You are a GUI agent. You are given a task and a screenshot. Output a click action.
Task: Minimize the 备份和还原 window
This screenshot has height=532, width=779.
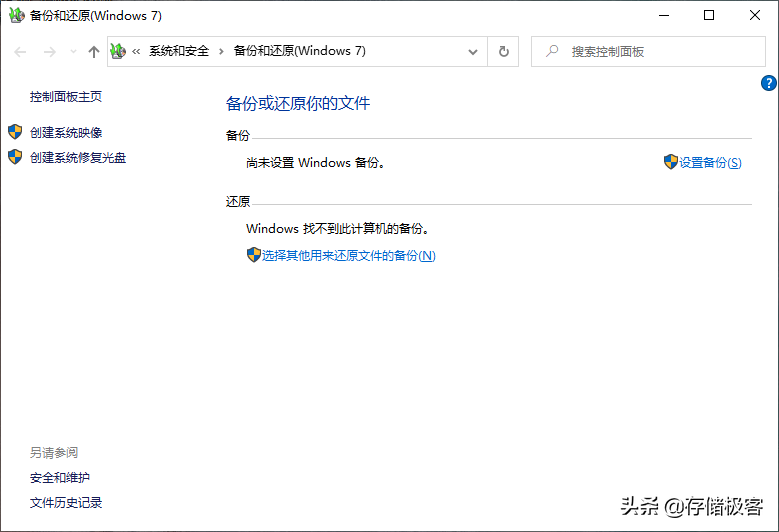click(664, 15)
